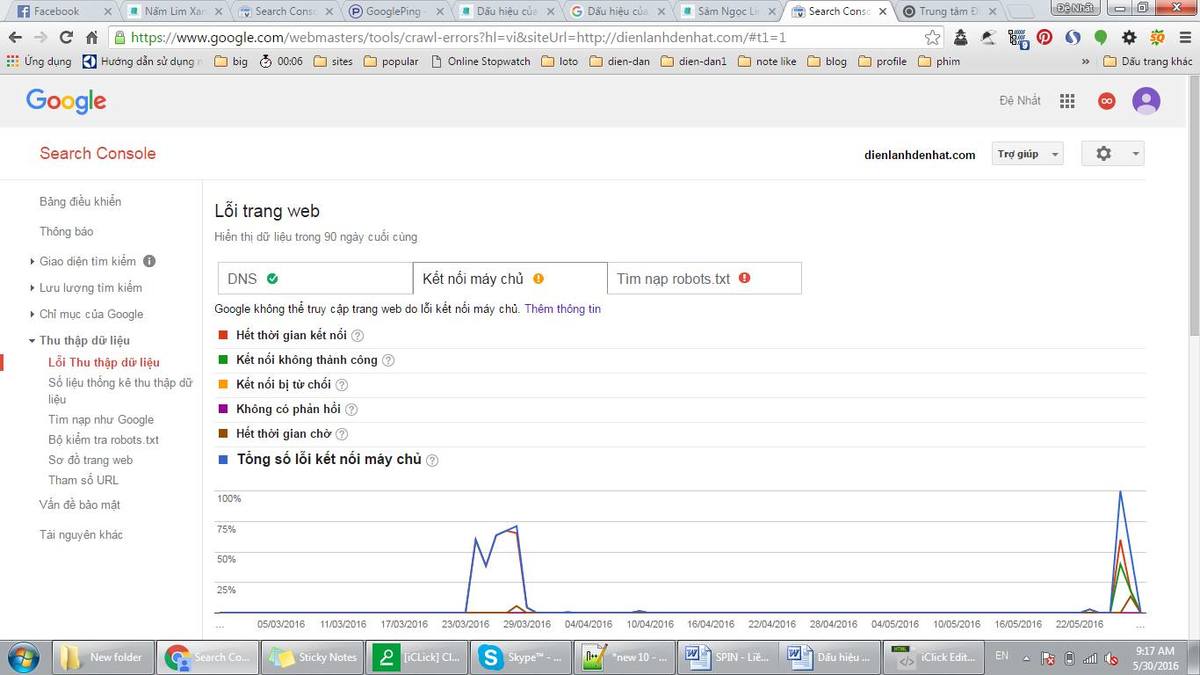The height and width of the screenshot is (675, 1200).
Task: Open help icon for Tổng số lỗi kết nối máy chủ
Action: tap(432, 460)
